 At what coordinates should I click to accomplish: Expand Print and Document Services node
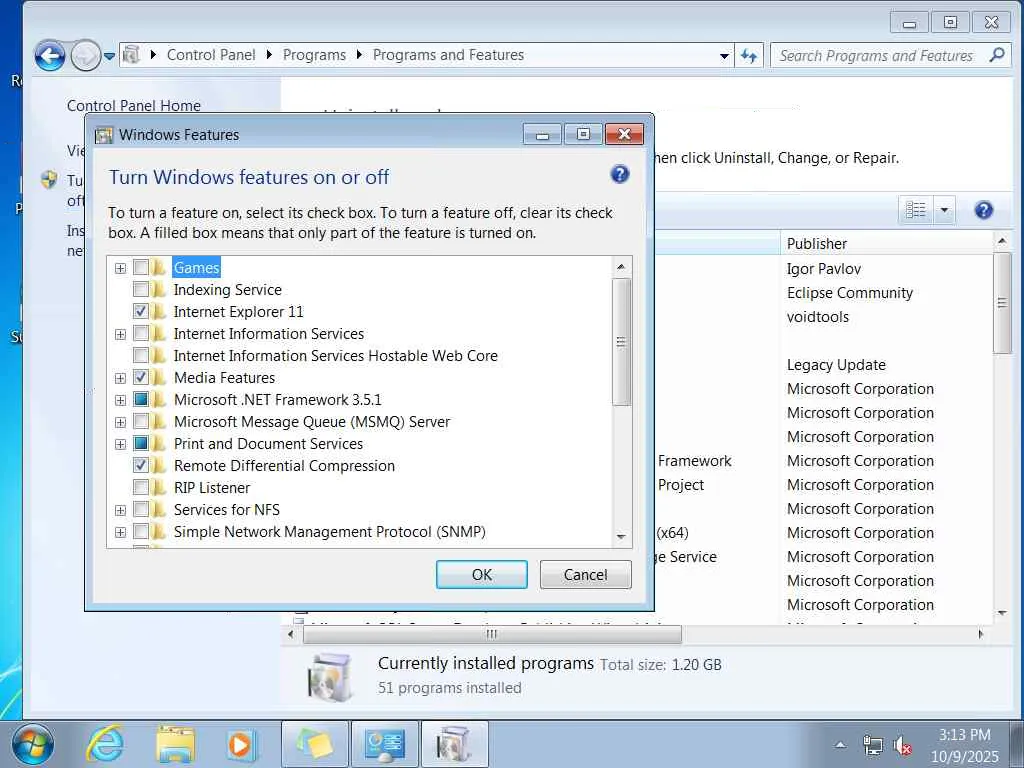(x=120, y=444)
